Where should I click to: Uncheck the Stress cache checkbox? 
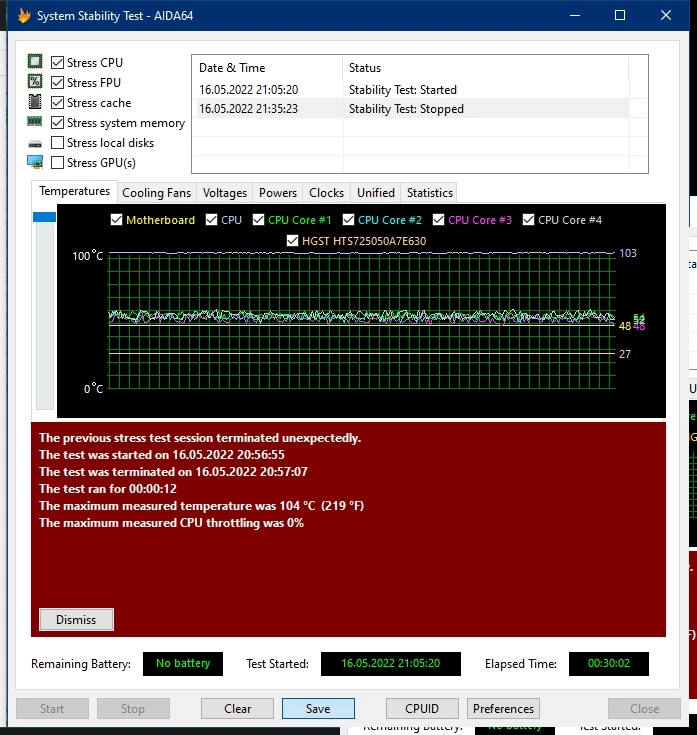click(x=57, y=103)
